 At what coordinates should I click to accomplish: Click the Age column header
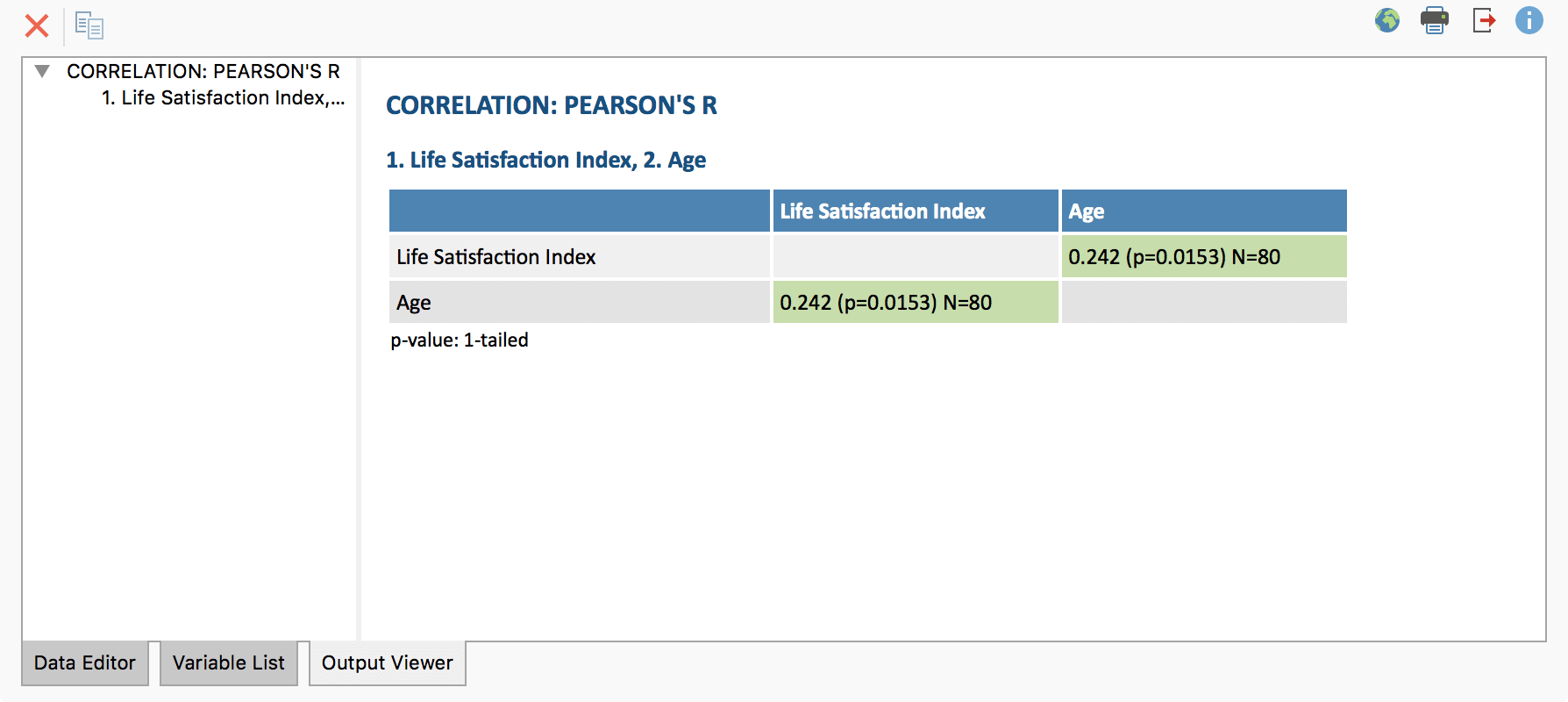pos(1204,211)
